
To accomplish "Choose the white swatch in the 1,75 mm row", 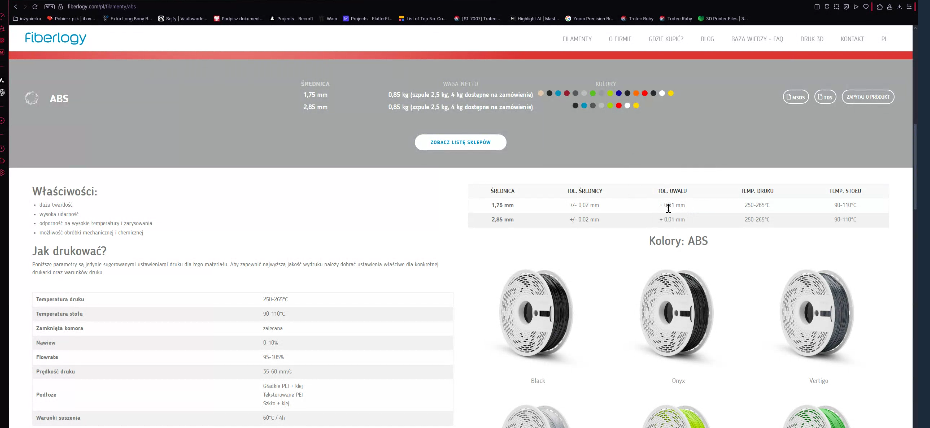I will pyautogui.click(x=662, y=93).
